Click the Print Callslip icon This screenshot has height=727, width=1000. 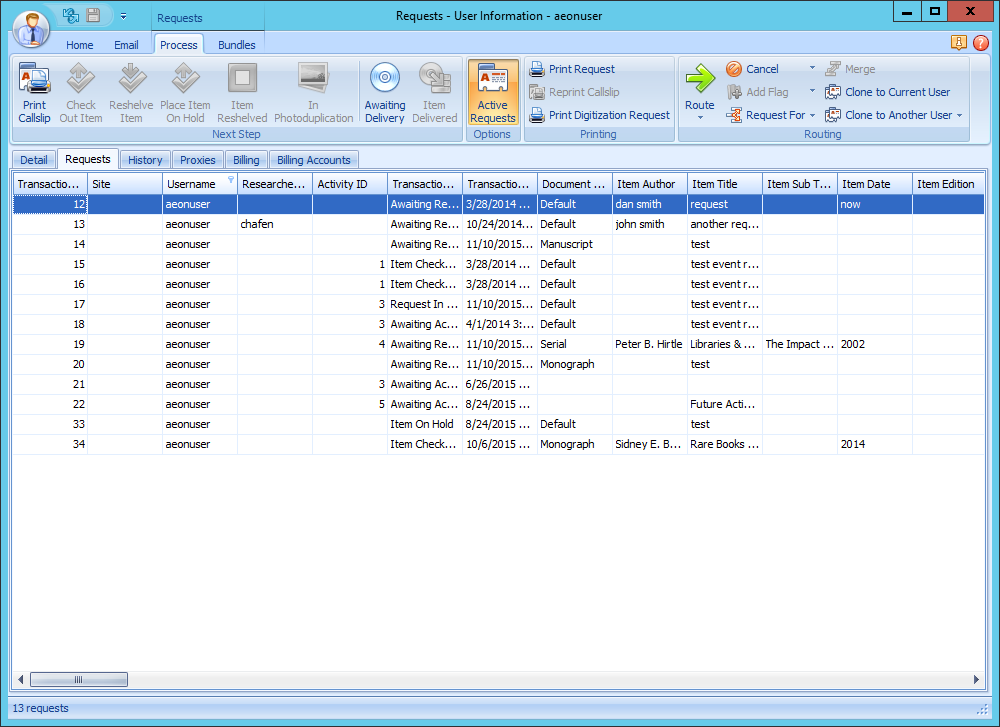pos(34,79)
